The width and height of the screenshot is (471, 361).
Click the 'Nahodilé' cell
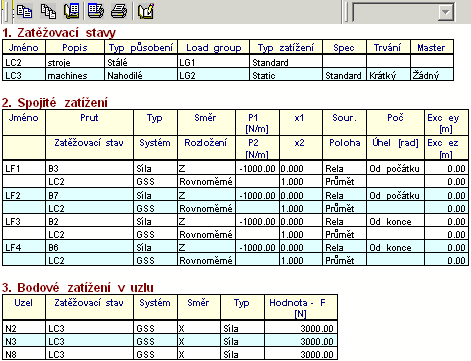[x=141, y=75]
